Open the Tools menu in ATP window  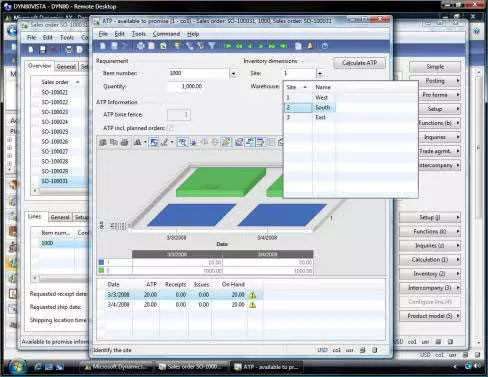click(138, 34)
